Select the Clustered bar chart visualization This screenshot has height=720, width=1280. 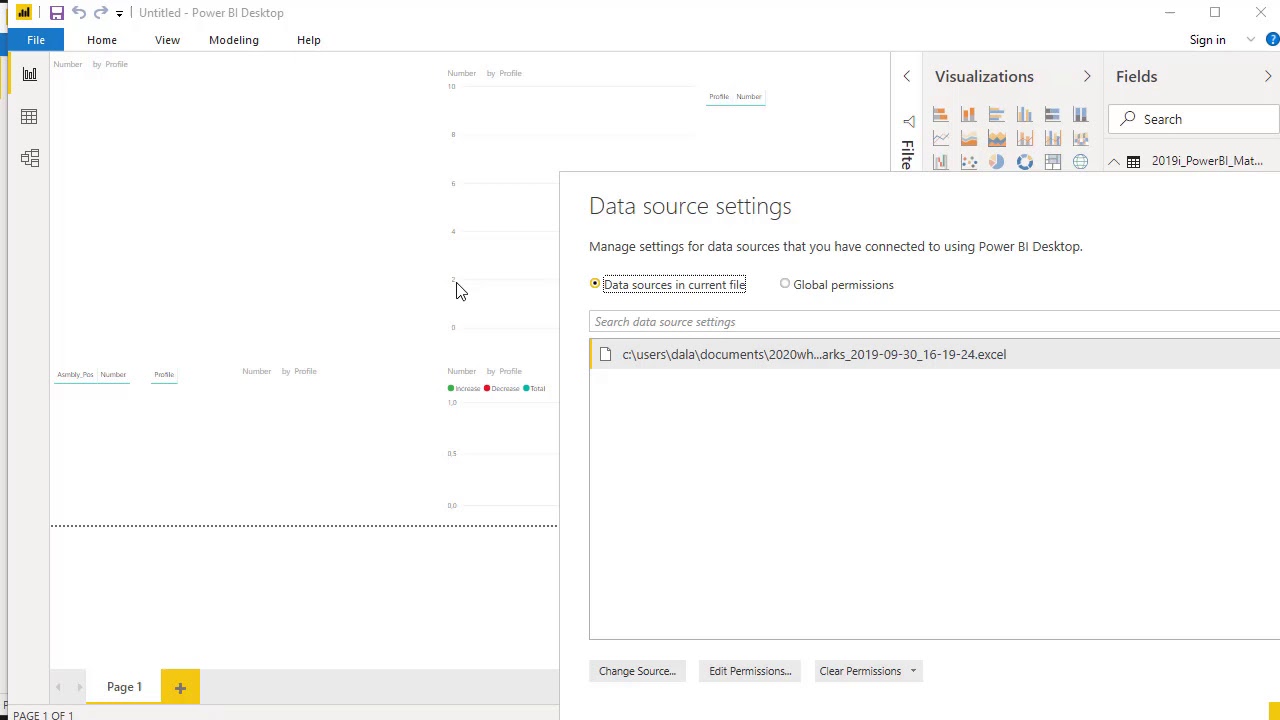click(x=996, y=115)
